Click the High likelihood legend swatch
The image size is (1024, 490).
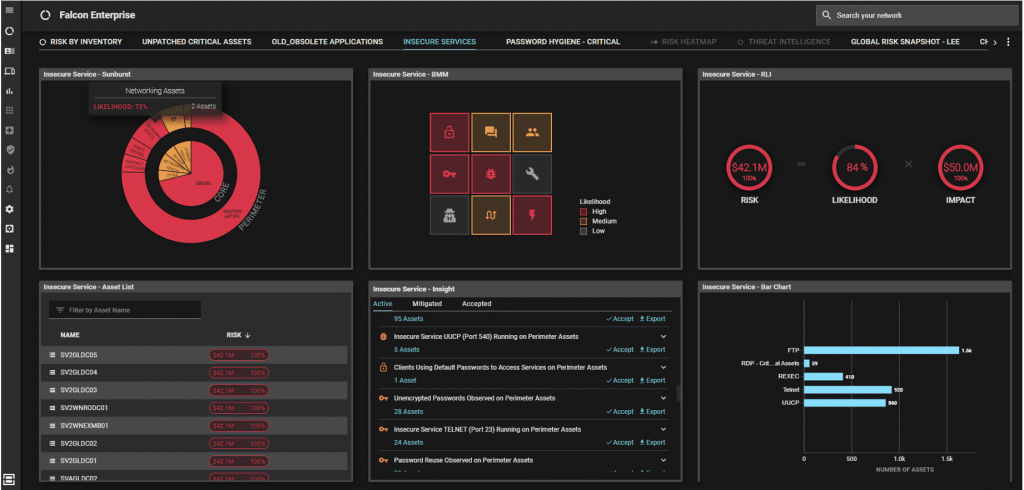pos(583,212)
